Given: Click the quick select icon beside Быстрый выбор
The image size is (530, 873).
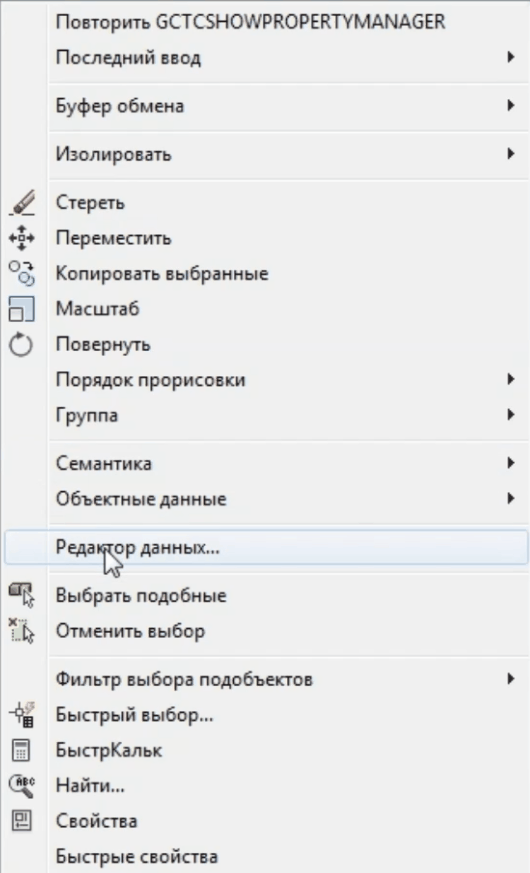Looking at the screenshot, I should click(22, 714).
